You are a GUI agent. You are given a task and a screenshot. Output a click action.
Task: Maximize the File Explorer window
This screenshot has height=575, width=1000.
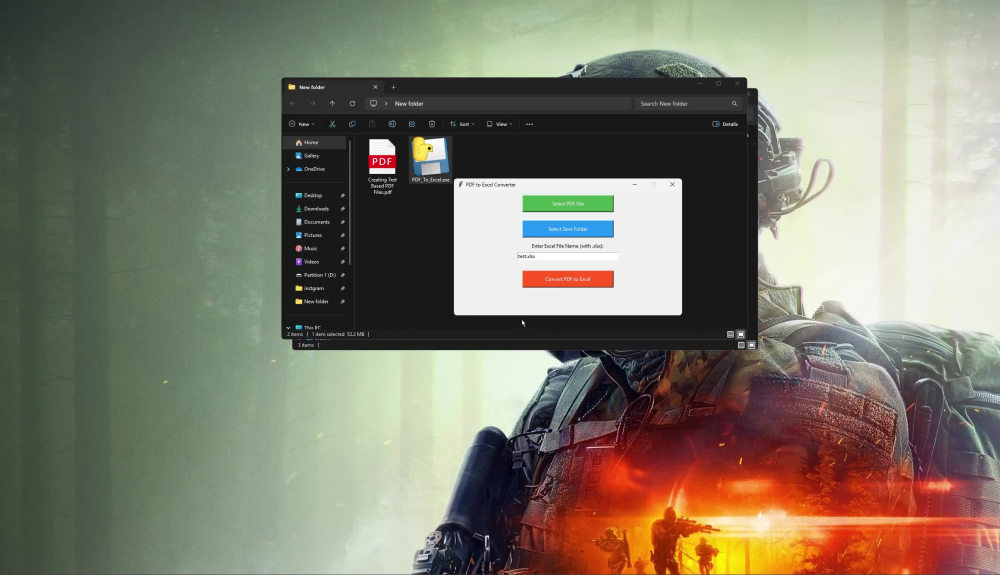718,84
